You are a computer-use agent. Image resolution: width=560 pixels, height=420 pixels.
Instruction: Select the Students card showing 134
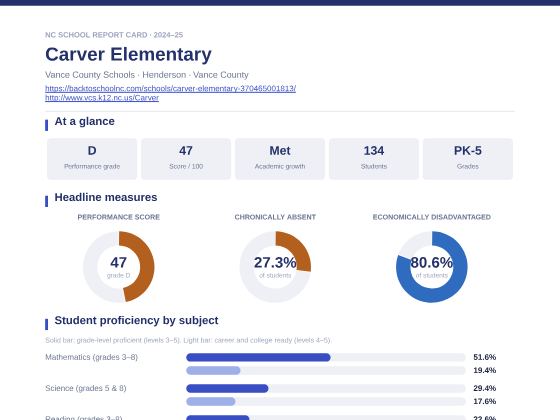374,159
